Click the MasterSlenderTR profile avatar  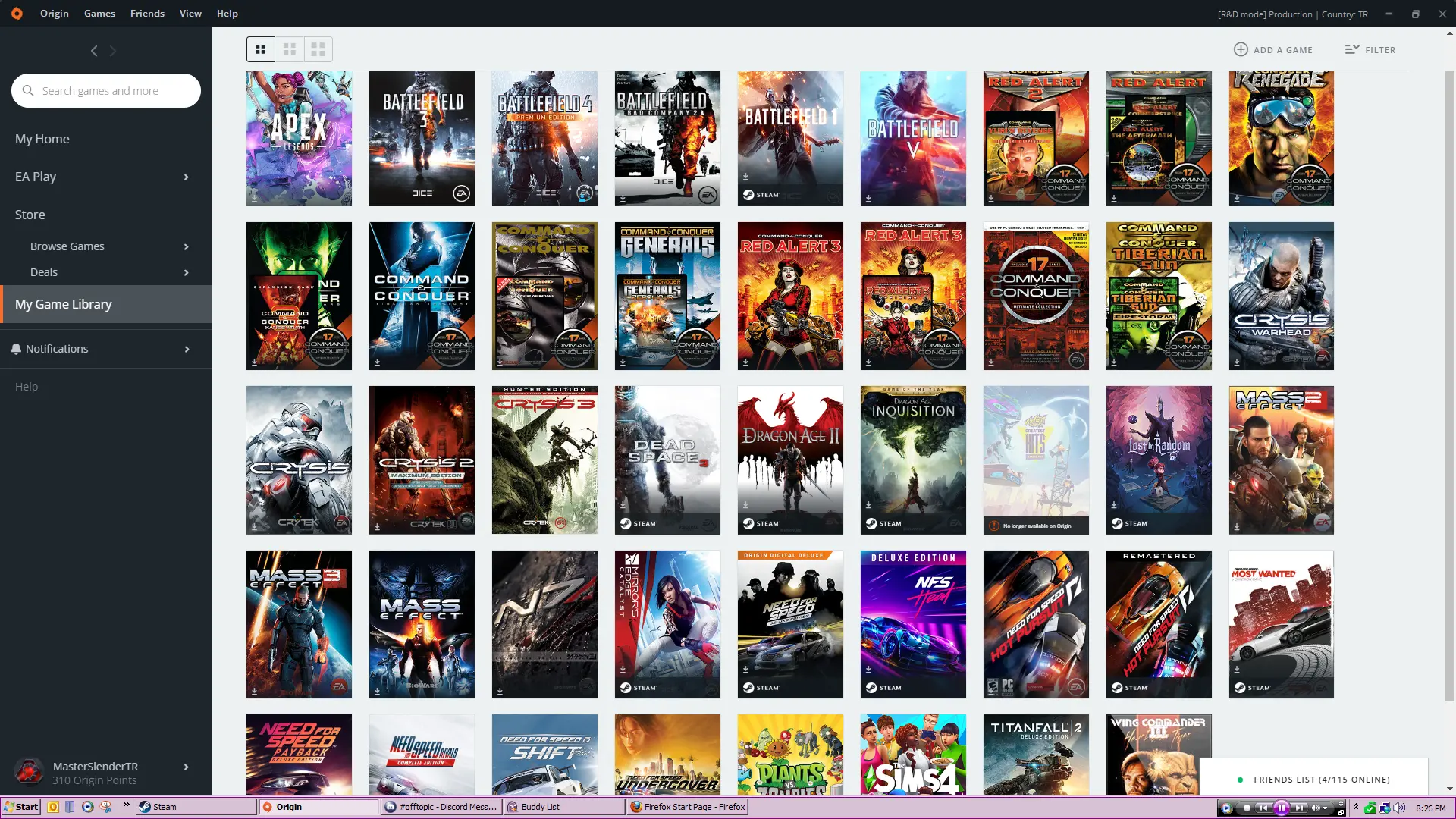pyautogui.click(x=30, y=773)
